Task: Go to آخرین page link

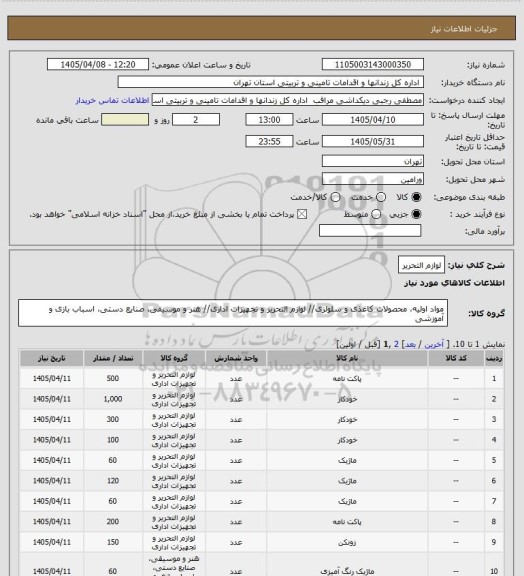Action: [x=434, y=344]
